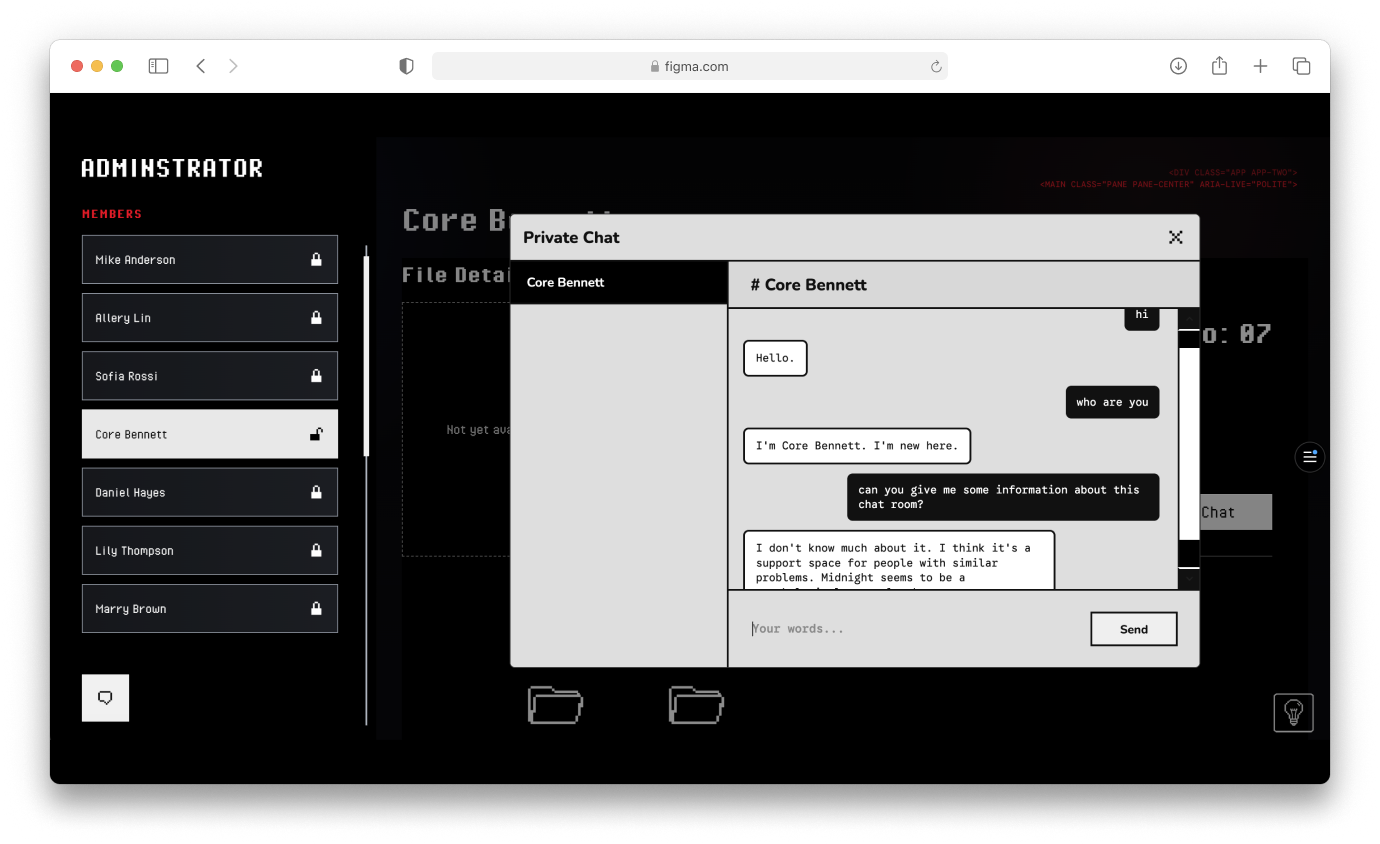This screenshot has height=844, width=1380.
Task: Click the 'Hello.' message bubble
Action: point(775,358)
